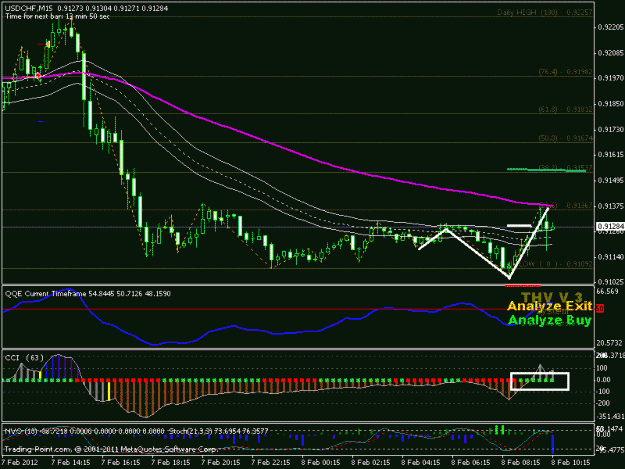This screenshot has height=469, width=625.
Task: Select price axis value 0.91970
Action: click(610, 78)
